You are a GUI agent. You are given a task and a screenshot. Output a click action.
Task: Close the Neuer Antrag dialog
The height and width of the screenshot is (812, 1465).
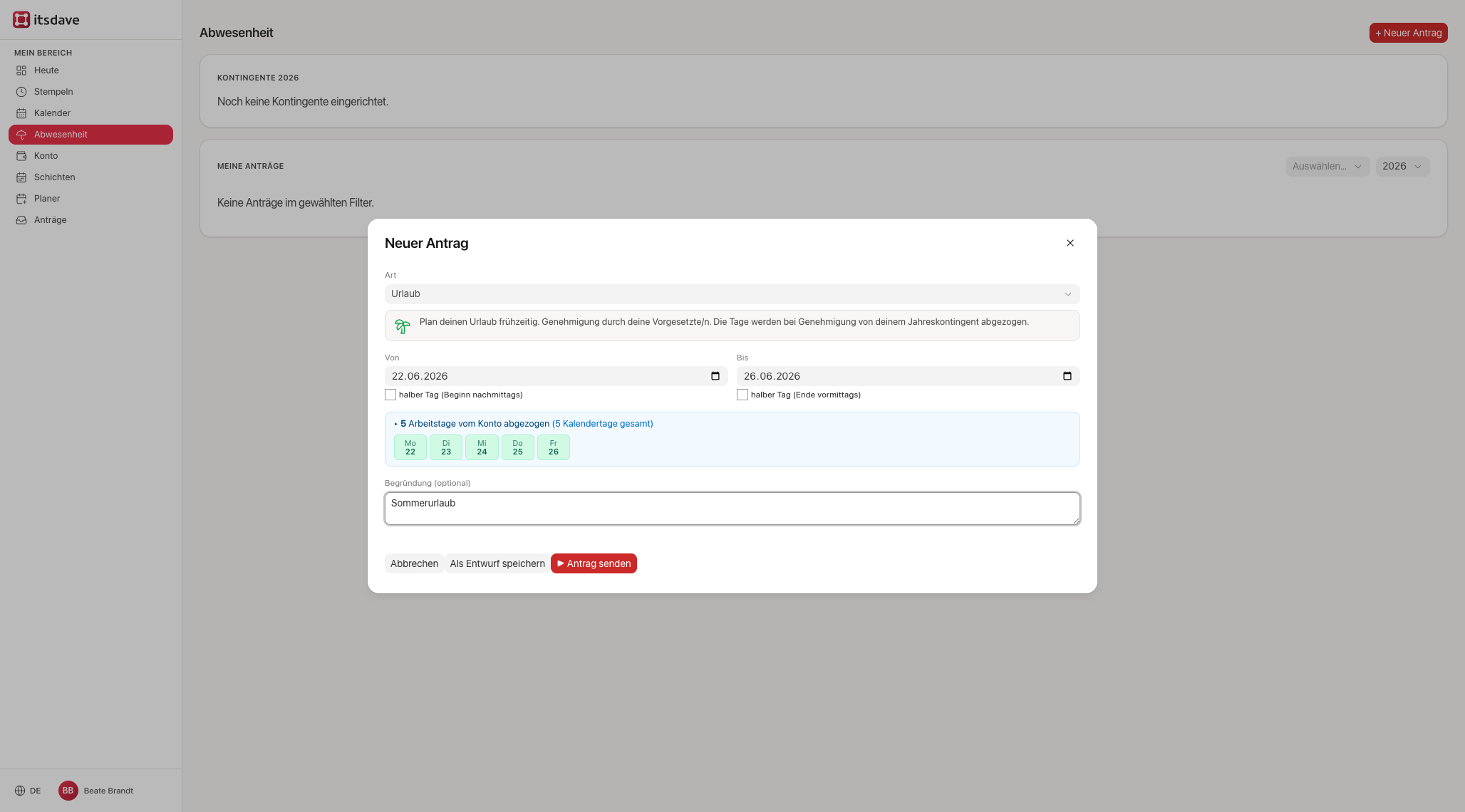(x=1070, y=243)
